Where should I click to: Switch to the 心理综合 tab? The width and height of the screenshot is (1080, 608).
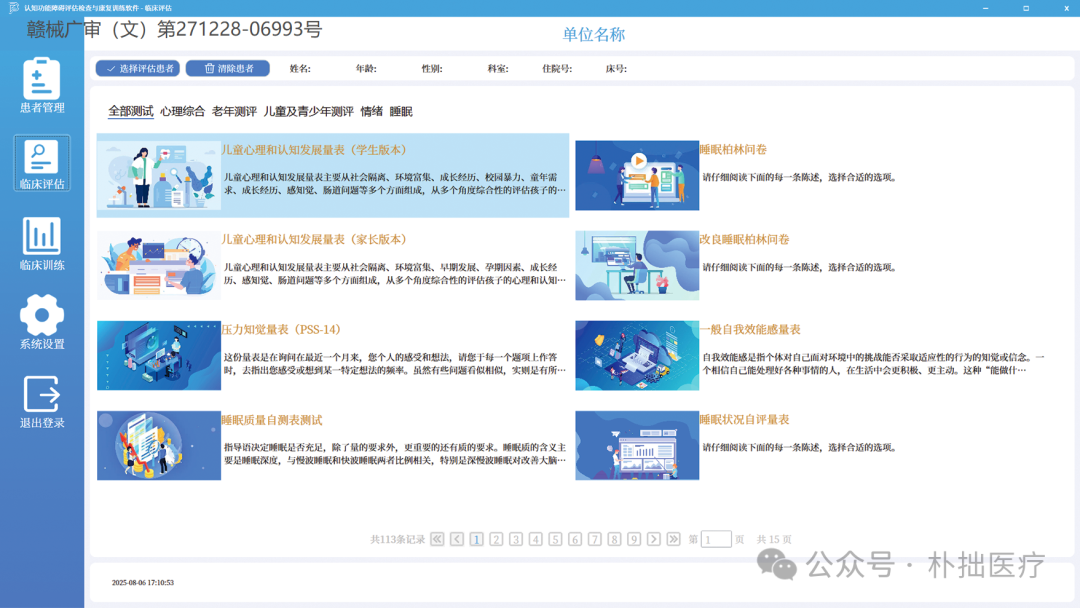tap(183, 111)
